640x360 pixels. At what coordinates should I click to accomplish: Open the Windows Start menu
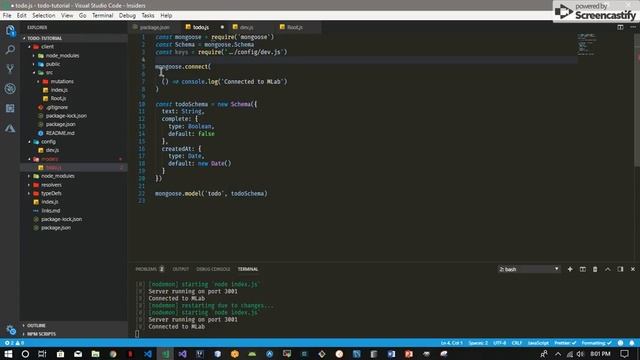[8, 354]
